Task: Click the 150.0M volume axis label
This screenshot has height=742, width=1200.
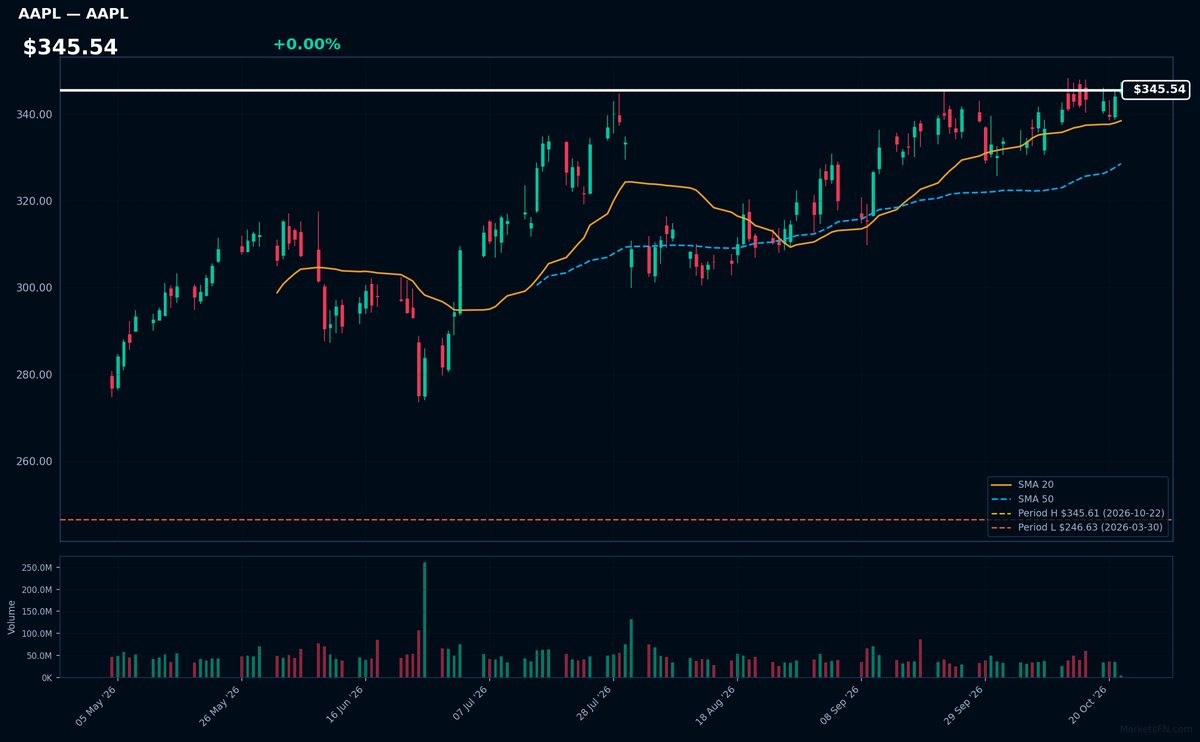Action: tap(38, 612)
